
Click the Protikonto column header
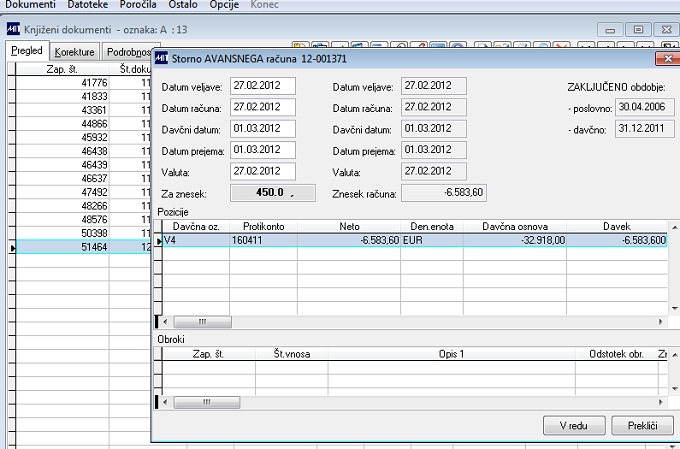[263, 226]
